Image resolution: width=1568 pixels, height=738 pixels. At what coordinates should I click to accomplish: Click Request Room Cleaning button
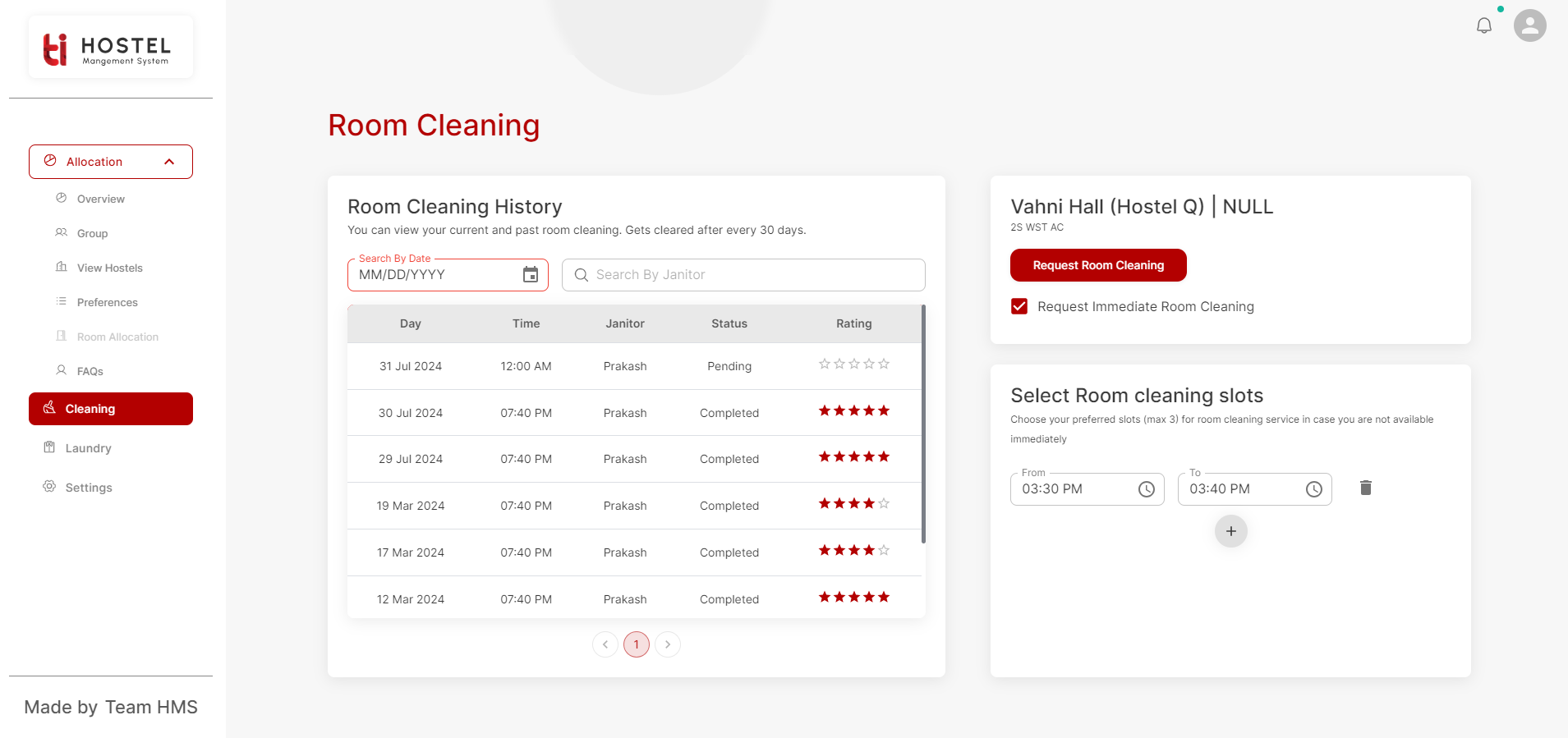click(1097, 265)
